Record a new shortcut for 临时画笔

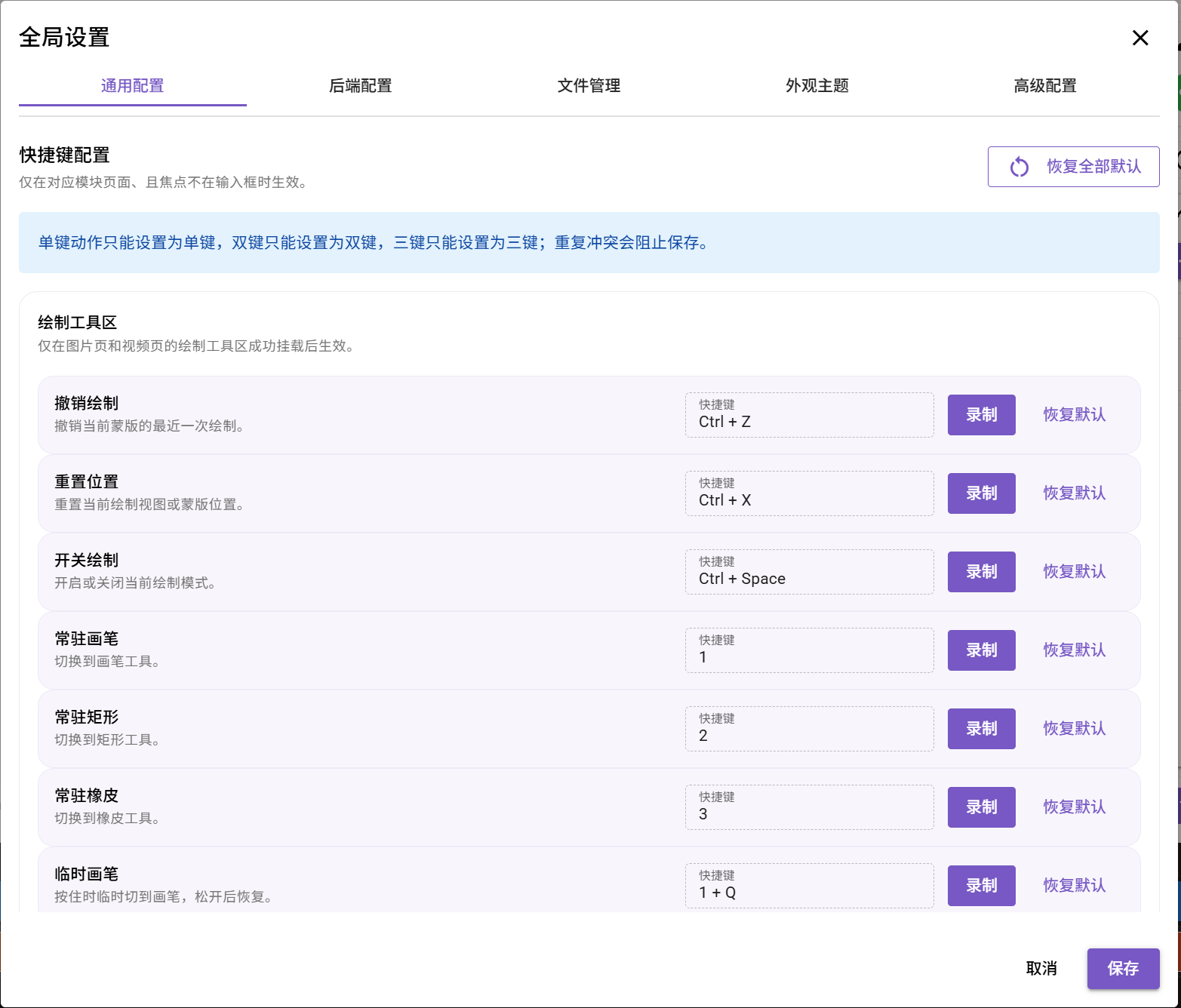(981, 886)
